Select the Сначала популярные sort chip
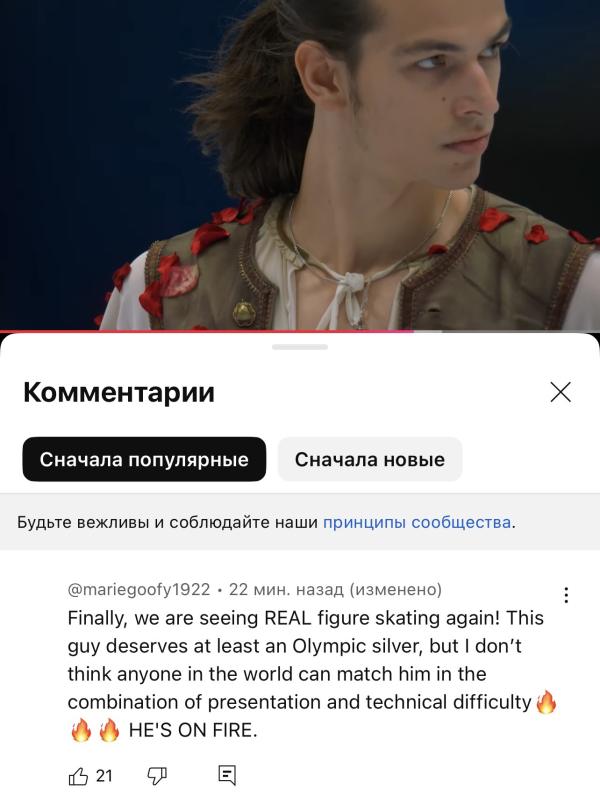Image resolution: width=600 pixels, height=809 pixels. coord(144,459)
